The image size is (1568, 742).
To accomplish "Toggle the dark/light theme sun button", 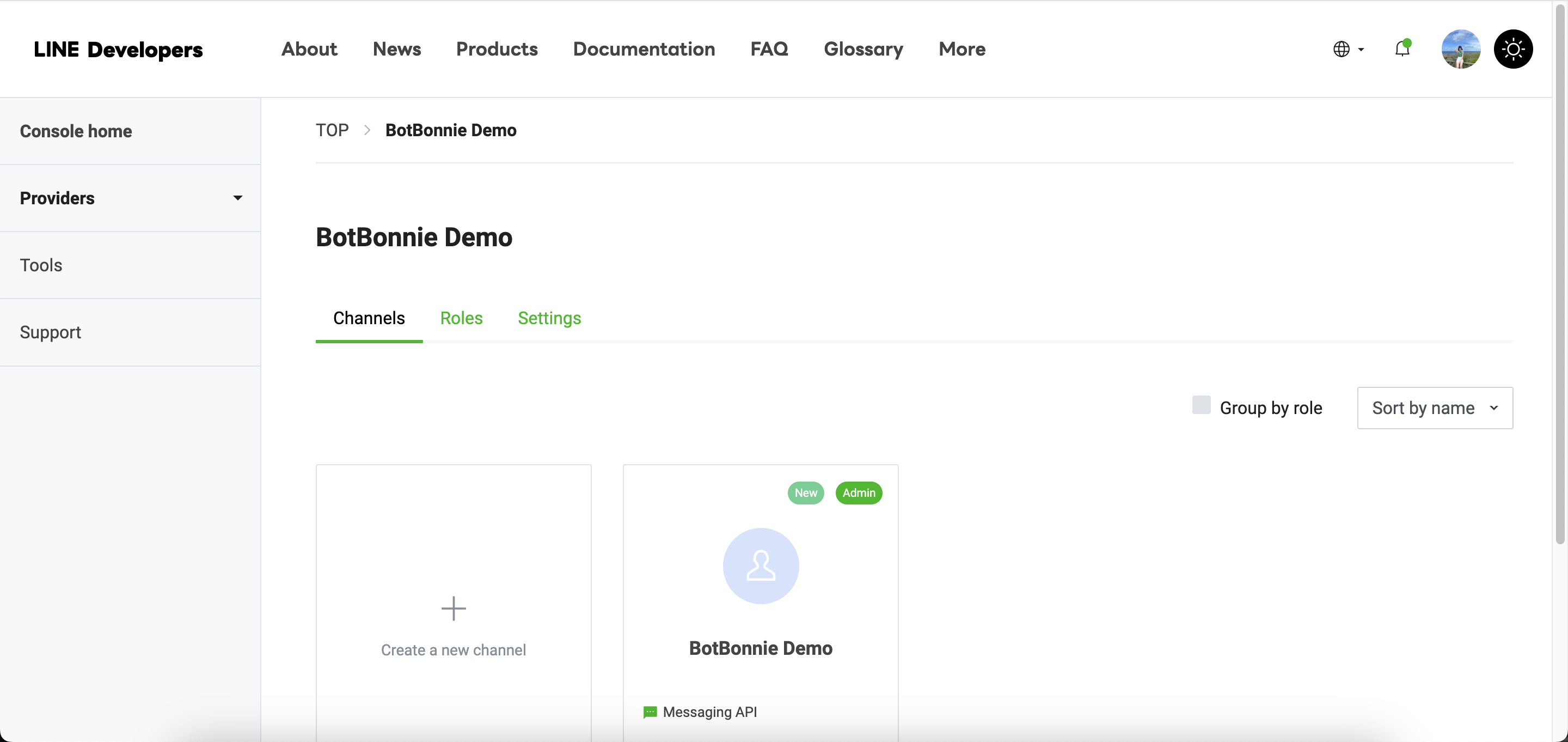I will coord(1512,48).
